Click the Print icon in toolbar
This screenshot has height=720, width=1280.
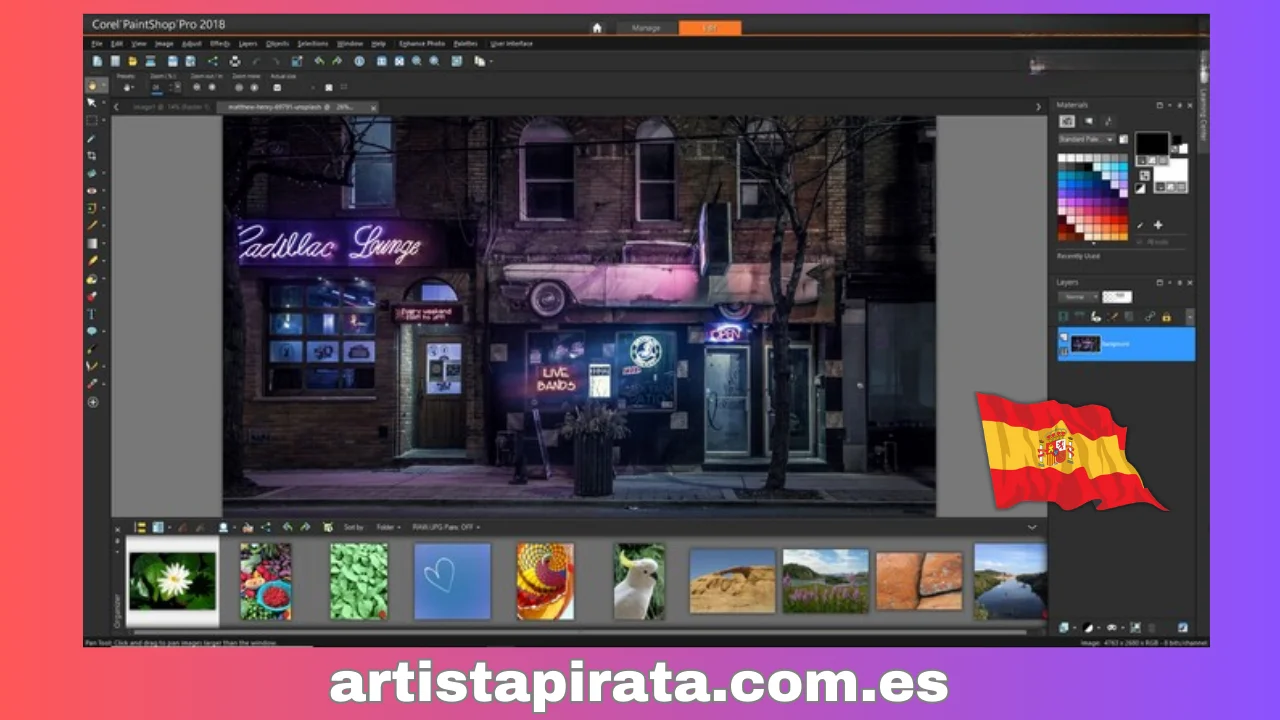pyautogui.click(x=234, y=61)
